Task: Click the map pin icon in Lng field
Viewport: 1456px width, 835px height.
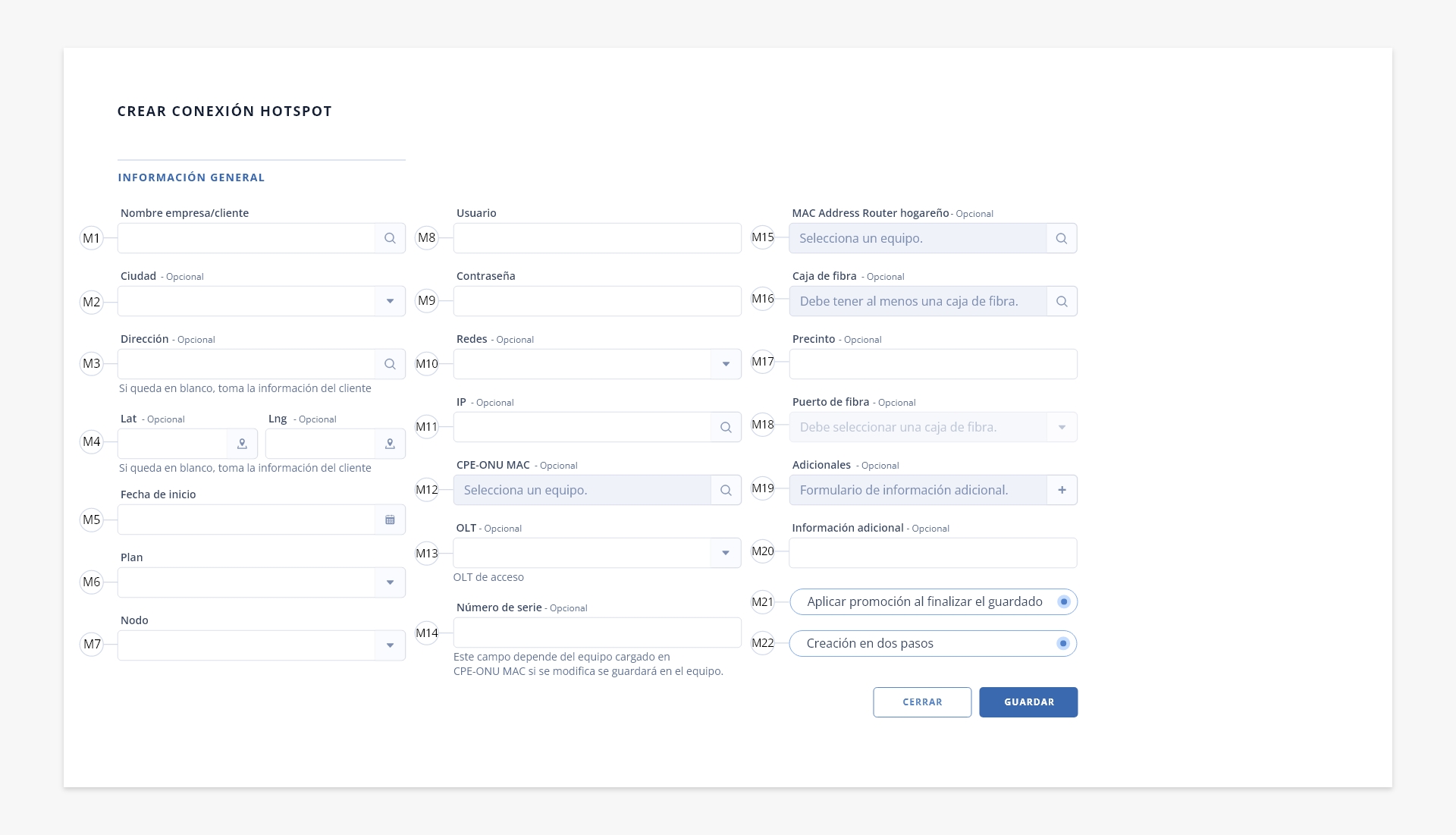Action: [x=390, y=444]
